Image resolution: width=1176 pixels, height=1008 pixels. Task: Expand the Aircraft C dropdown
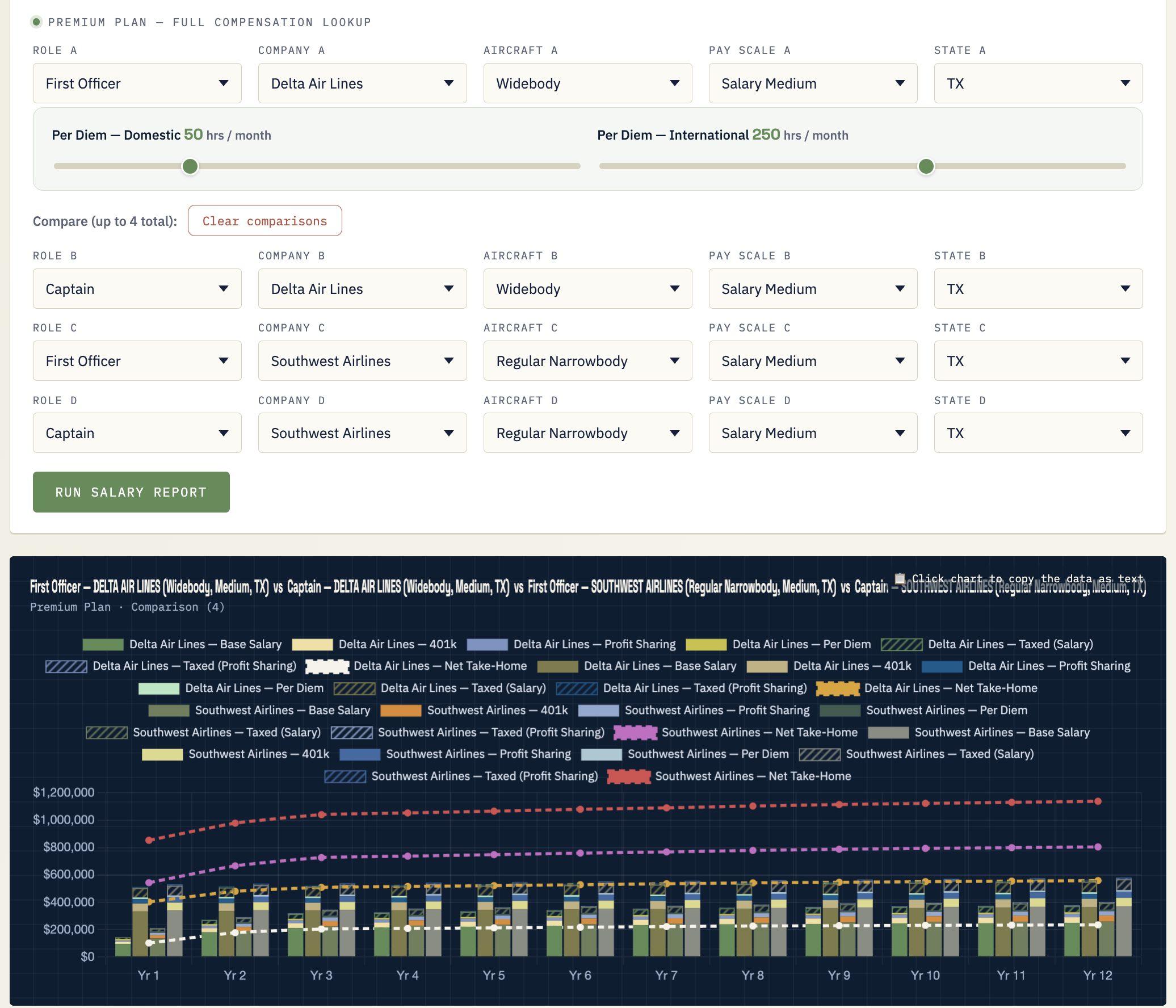pyautogui.click(x=588, y=361)
